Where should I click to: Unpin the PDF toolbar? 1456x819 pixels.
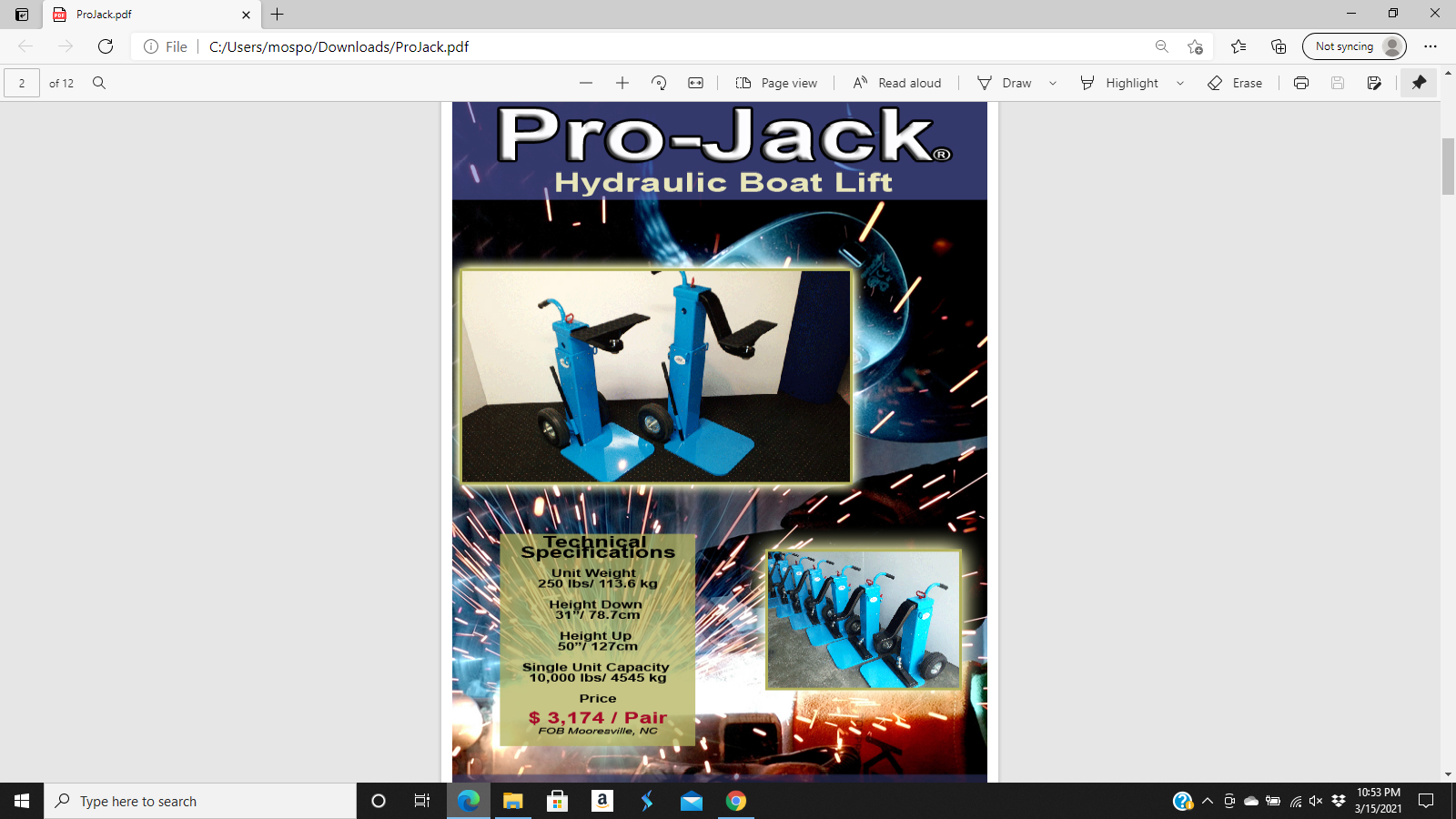click(x=1419, y=83)
